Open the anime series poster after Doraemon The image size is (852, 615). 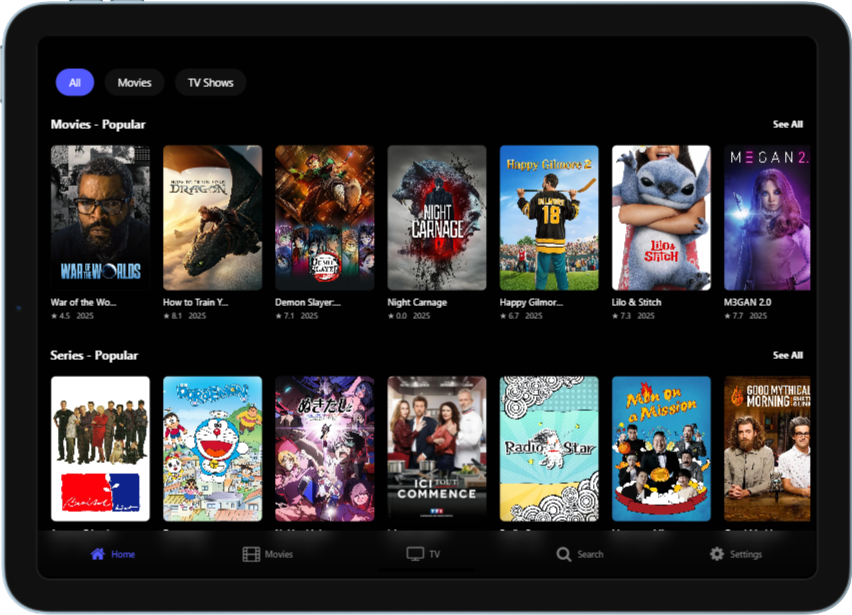tap(324, 449)
